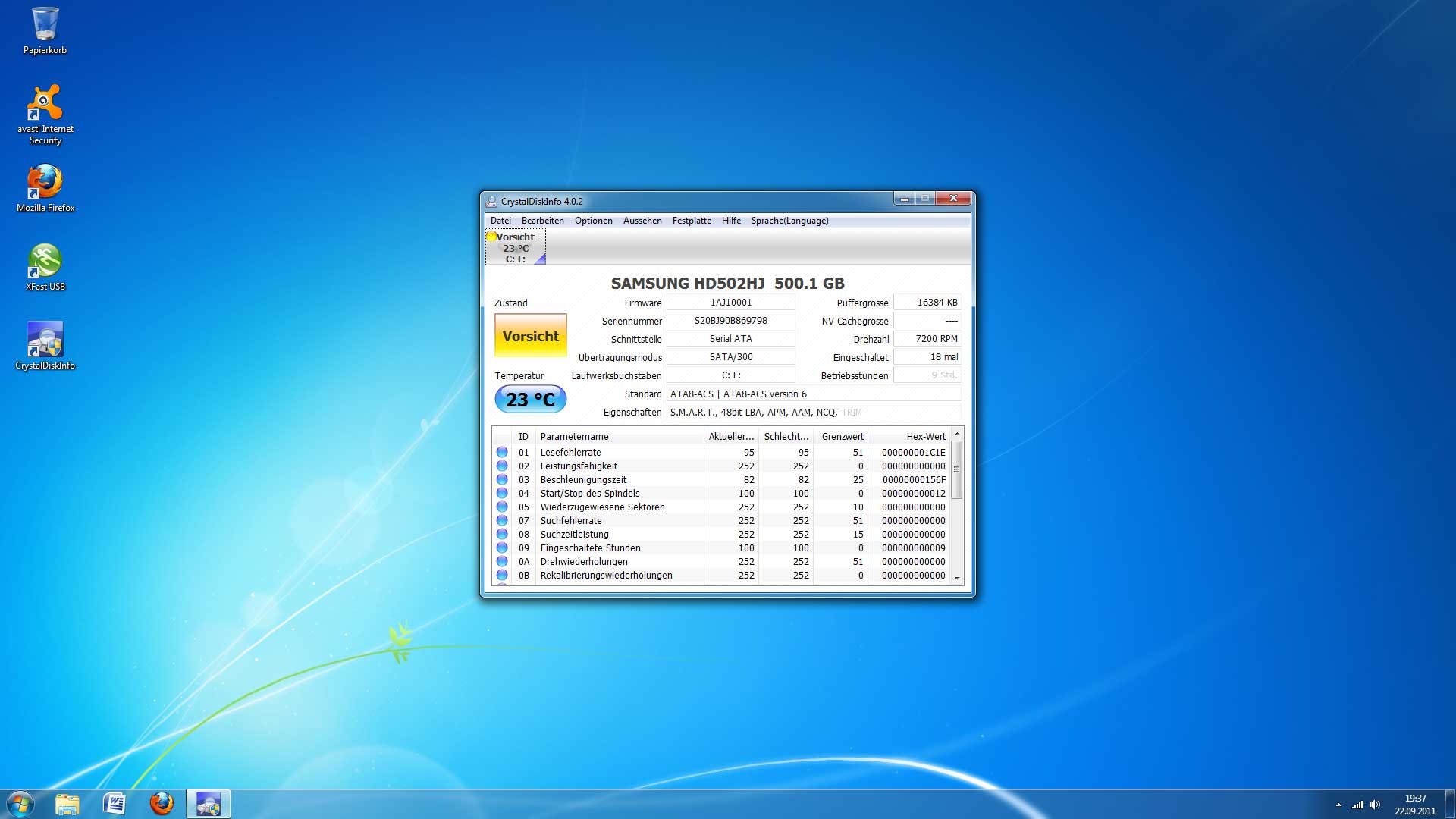Click the Schnittstelle field Serial ATA
Screen dimensions: 1456x819
click(x=731, y=339)
